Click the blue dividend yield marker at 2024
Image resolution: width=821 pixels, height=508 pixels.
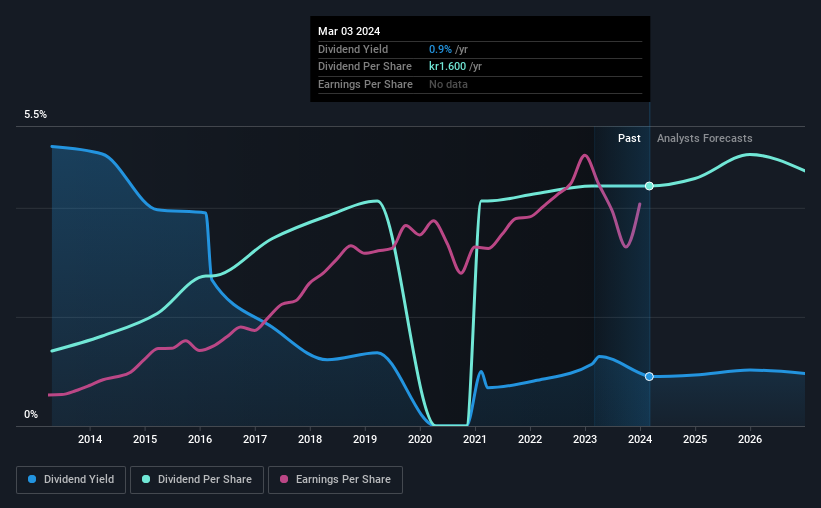[x=649, y=377]
